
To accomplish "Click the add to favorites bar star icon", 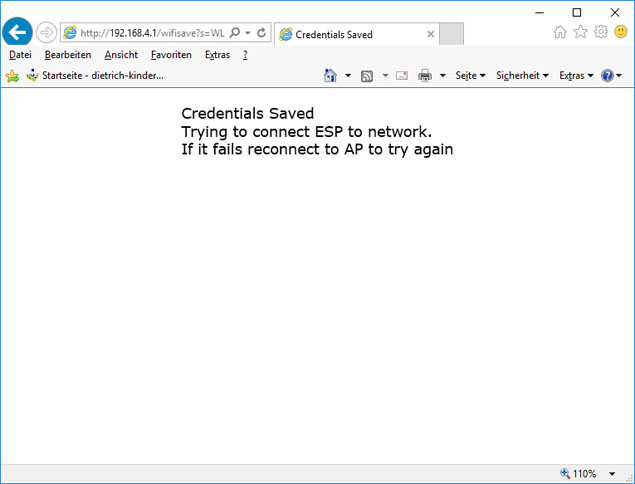I will (13, 76).
